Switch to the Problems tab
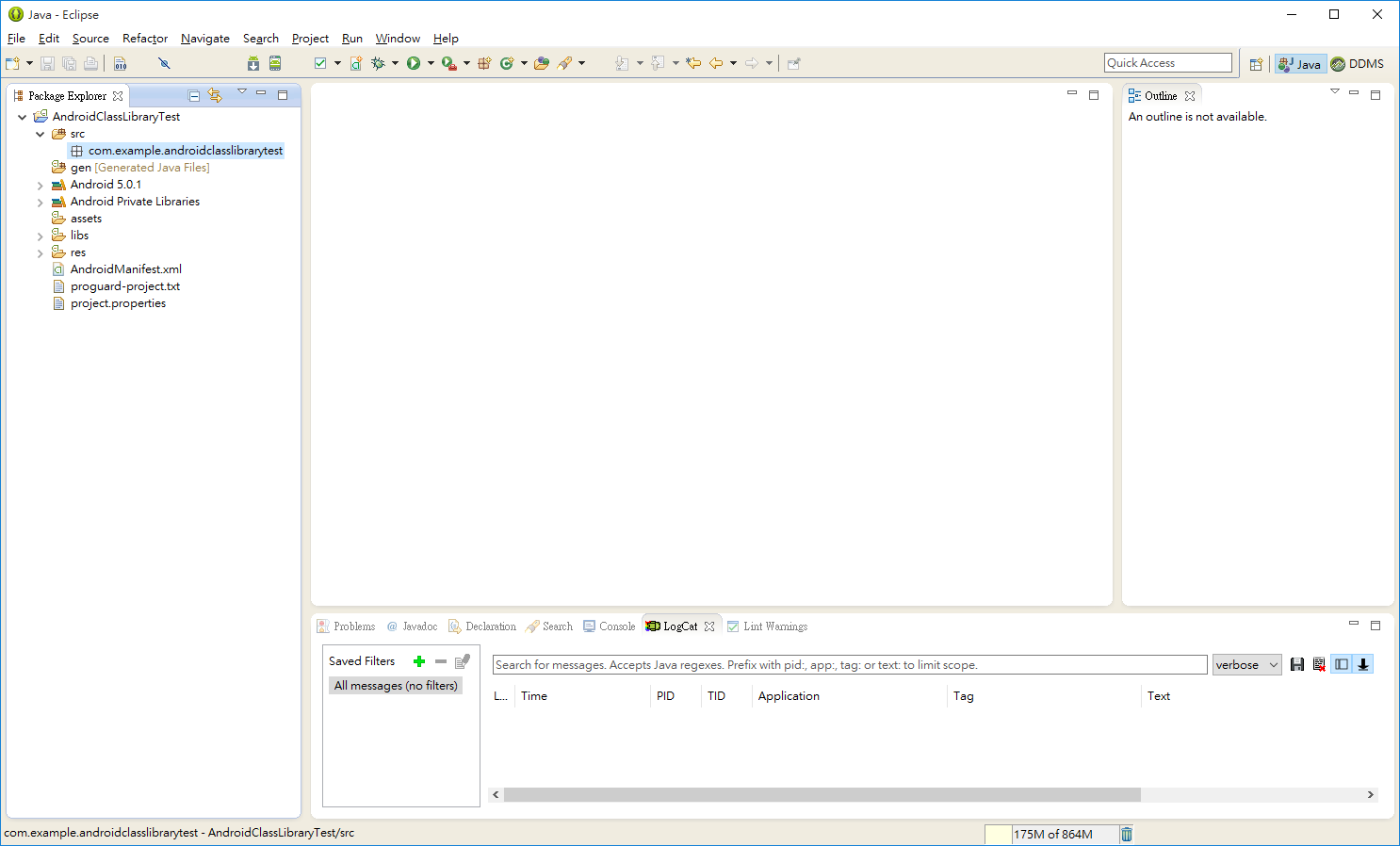The width and height of the screenshot is (1400, 846). [x=346, y=626]
